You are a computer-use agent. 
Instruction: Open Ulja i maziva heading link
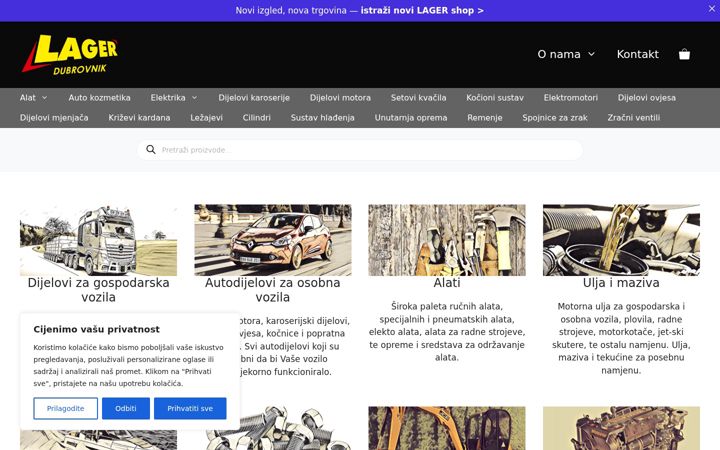pyautogui.click(x=621, y=283)
